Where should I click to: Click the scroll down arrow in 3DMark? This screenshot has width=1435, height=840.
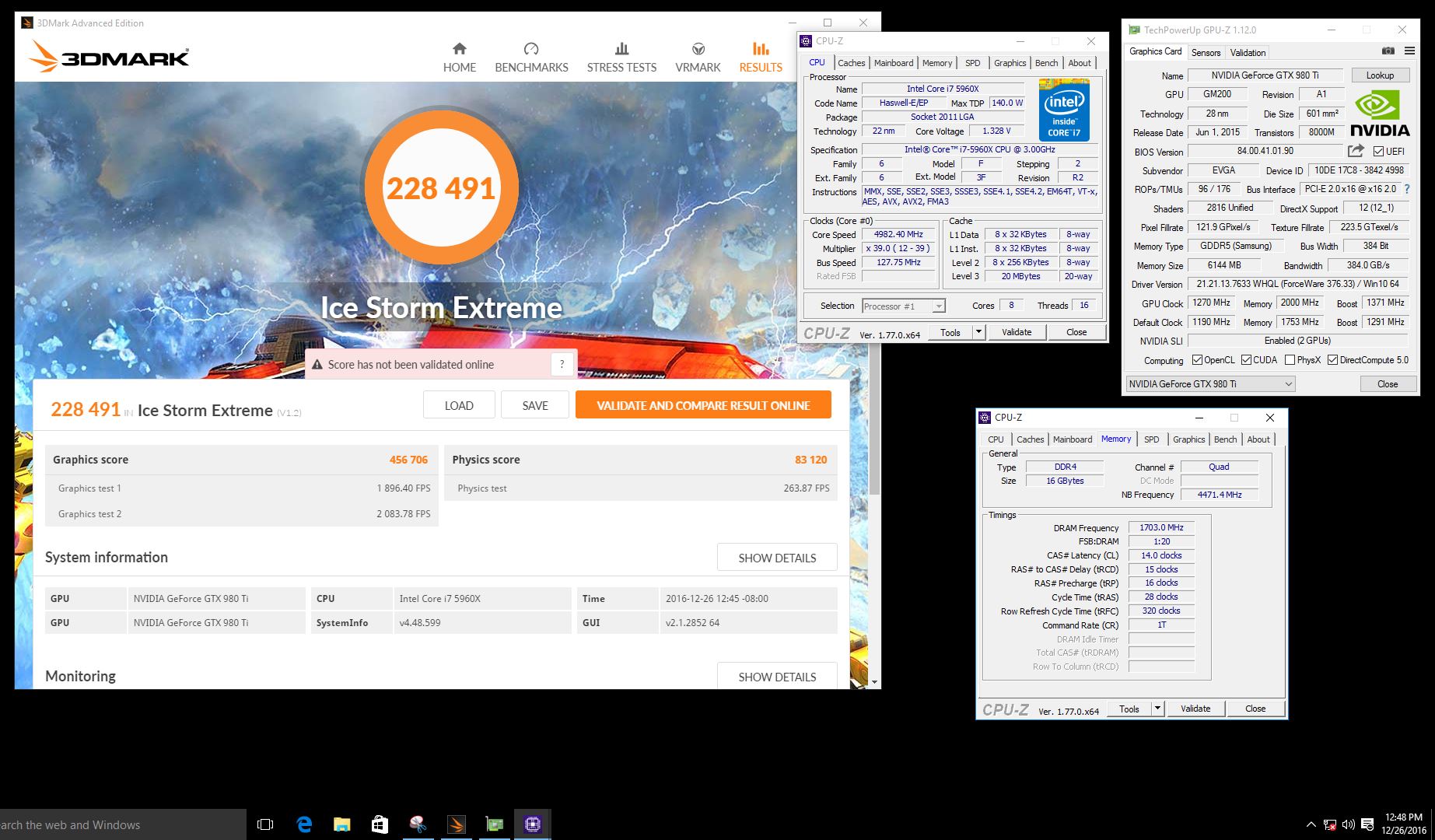pyautogui.click(x=875, y=682)
